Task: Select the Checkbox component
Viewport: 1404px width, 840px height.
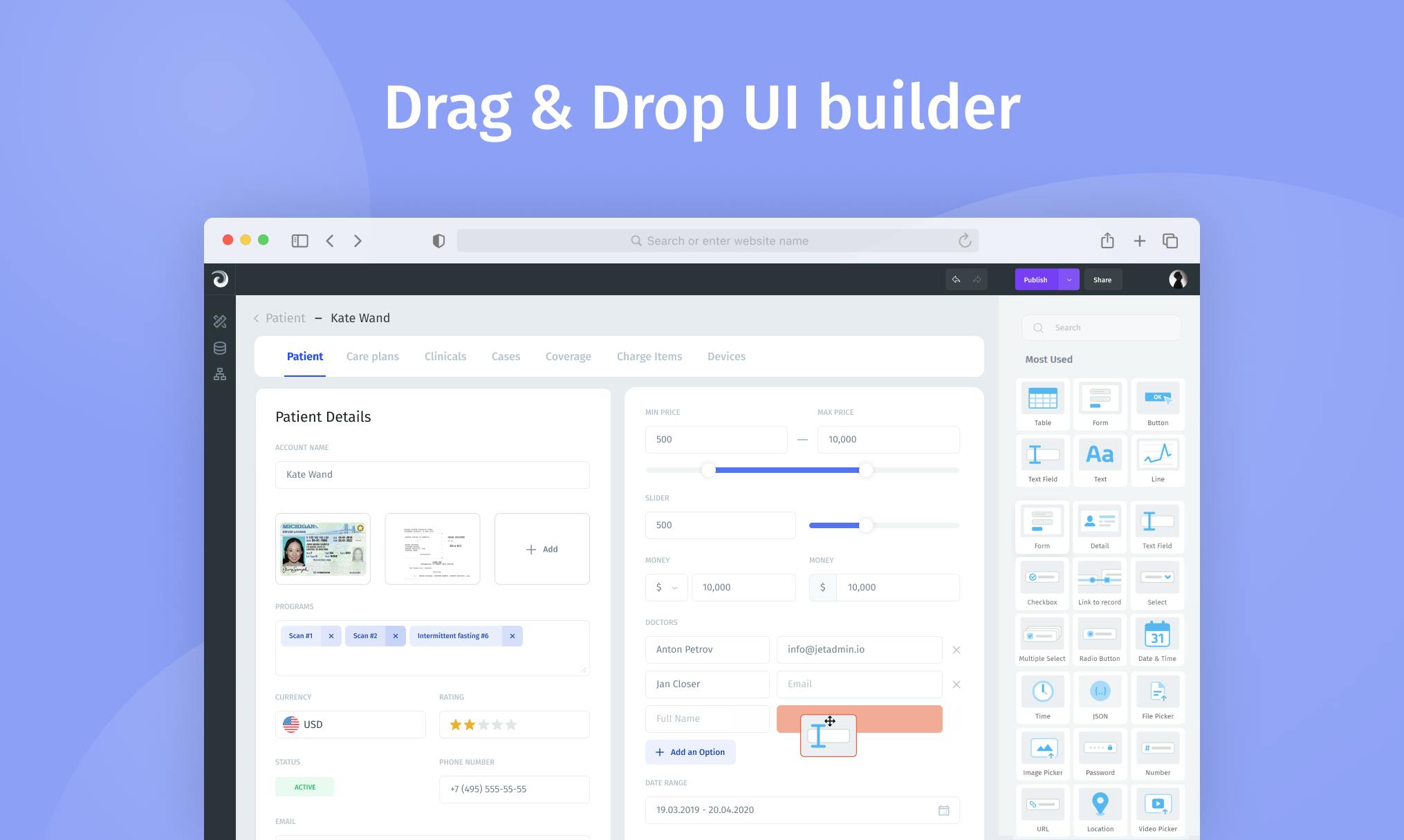Action: click(1042, 584)
